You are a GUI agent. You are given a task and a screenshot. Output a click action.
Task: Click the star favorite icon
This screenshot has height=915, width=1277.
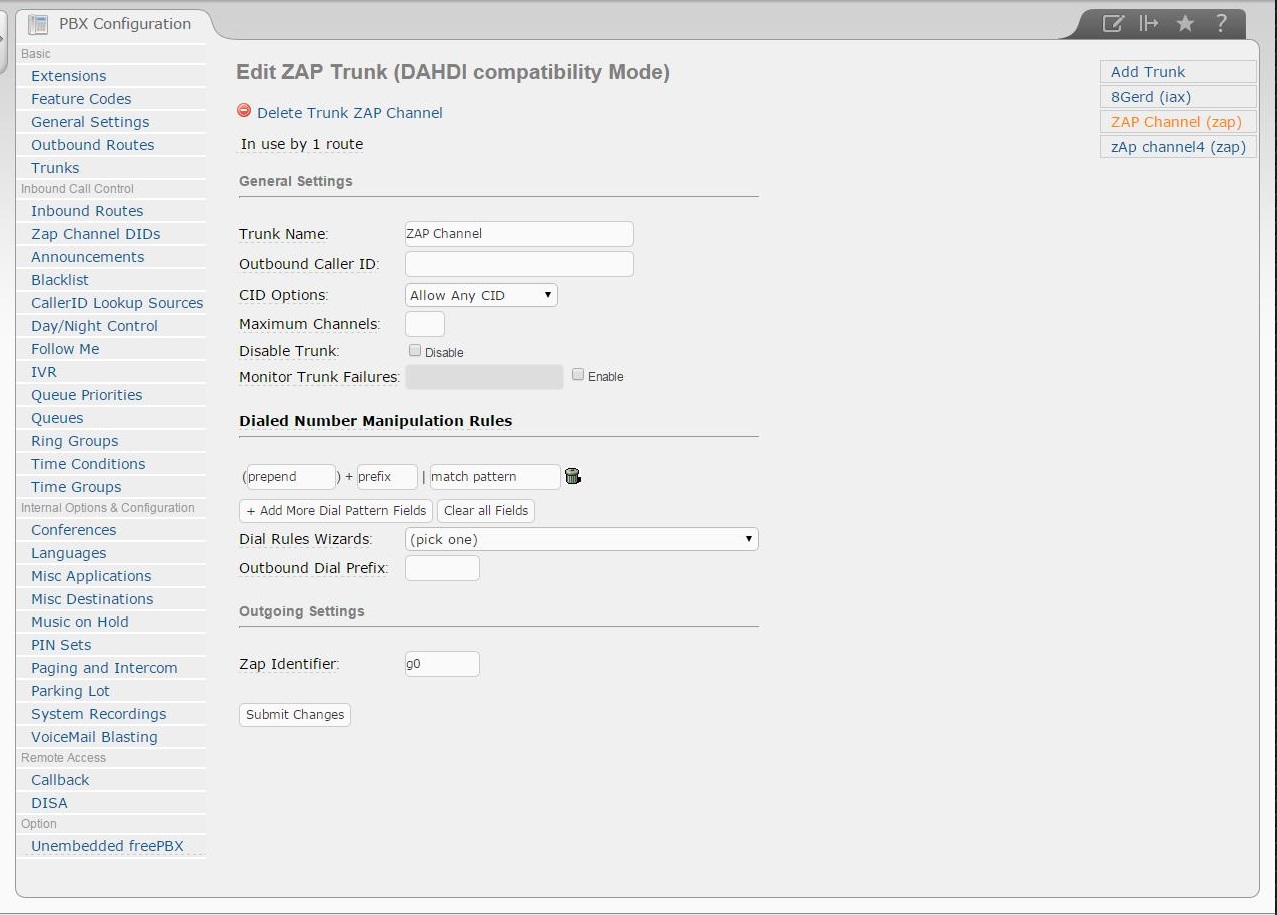(x=1185, y=23)
